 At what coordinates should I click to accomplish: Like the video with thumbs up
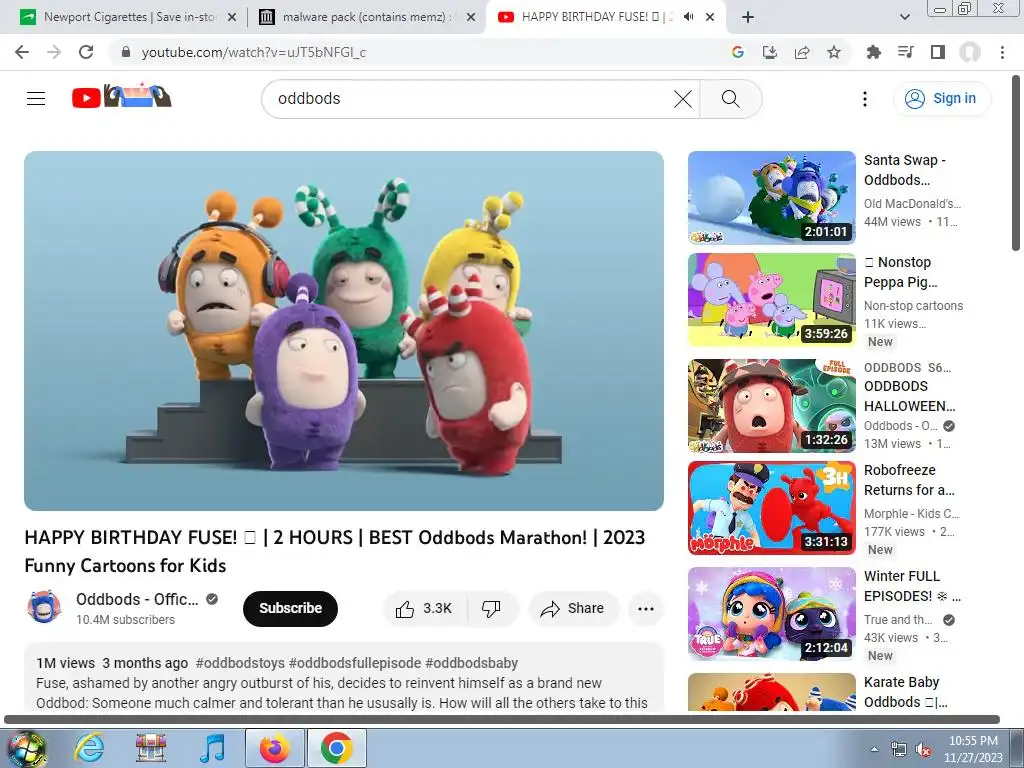point(424,609)
